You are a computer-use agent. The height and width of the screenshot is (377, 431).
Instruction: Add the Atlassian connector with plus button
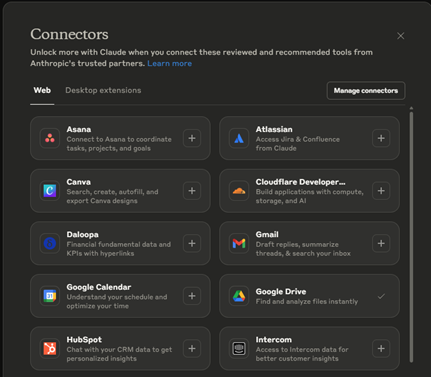pyautogui.click(x=381, y=138)
